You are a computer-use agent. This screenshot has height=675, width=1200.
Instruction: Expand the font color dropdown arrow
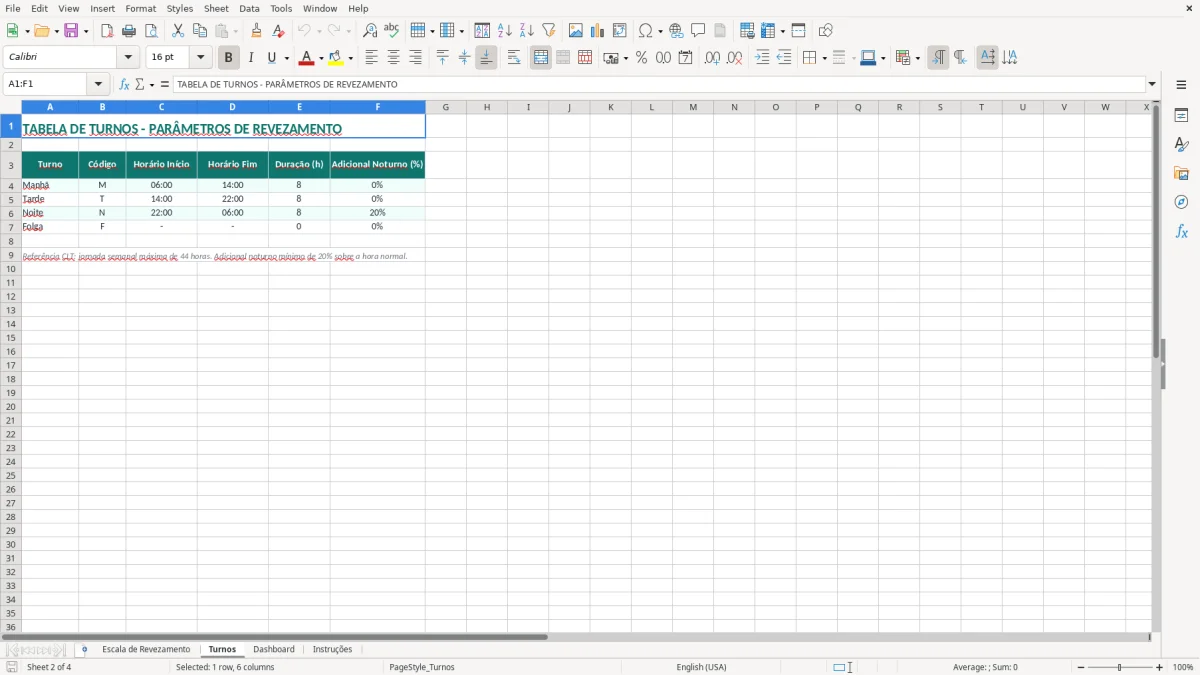pos(321,58)
